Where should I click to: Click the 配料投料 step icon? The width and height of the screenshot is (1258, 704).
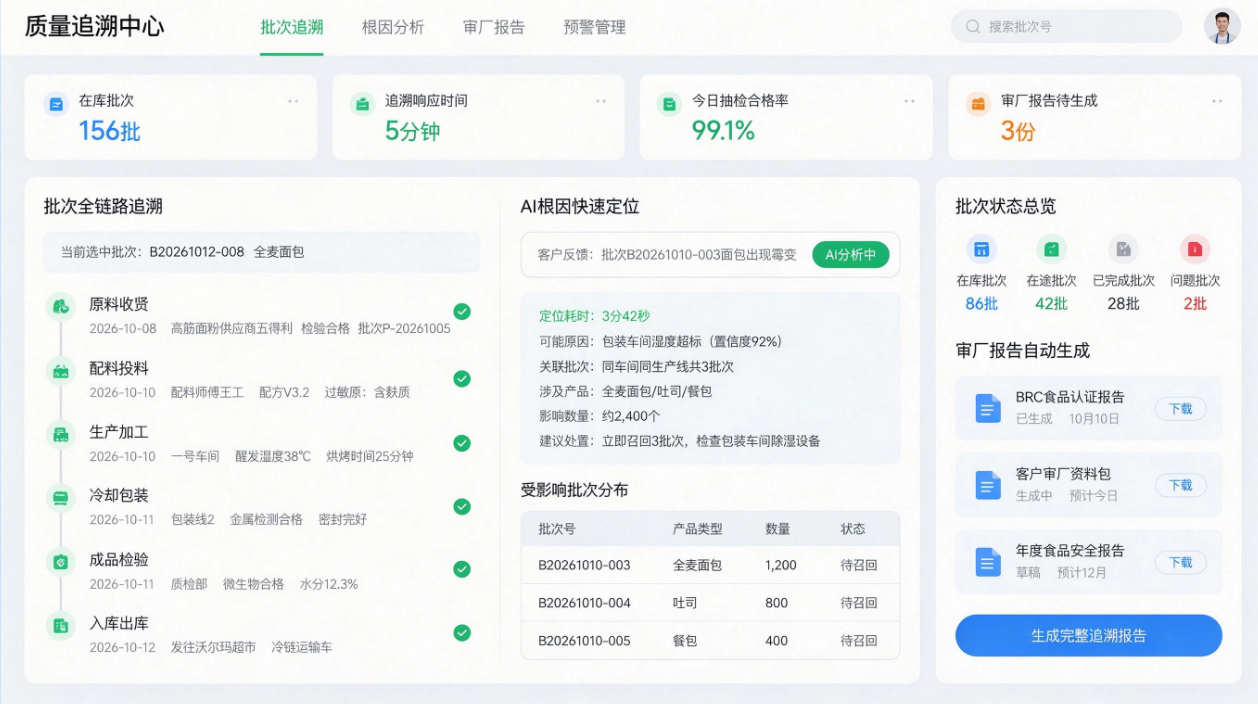(x=61, y=370)
